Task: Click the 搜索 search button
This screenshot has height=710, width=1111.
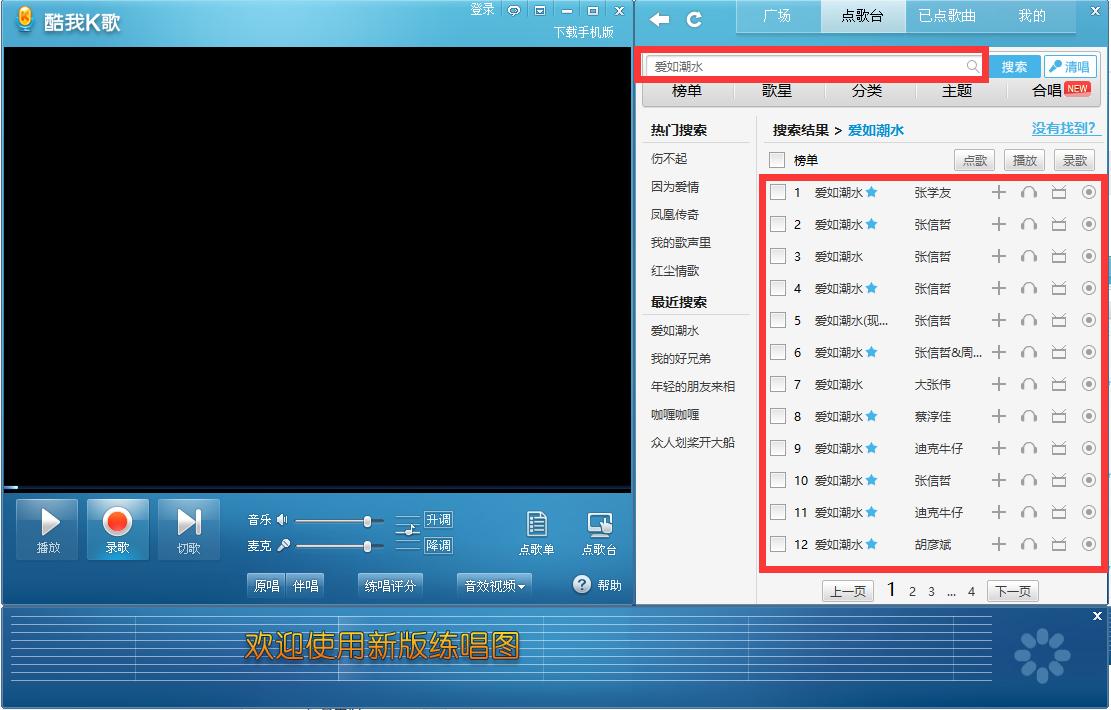Action: click(1015, 66)
